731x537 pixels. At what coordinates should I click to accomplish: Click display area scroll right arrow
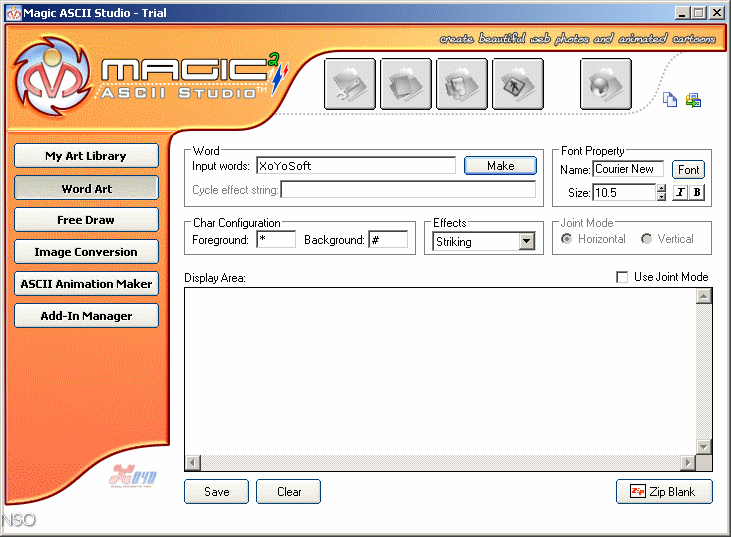[688, 463]
